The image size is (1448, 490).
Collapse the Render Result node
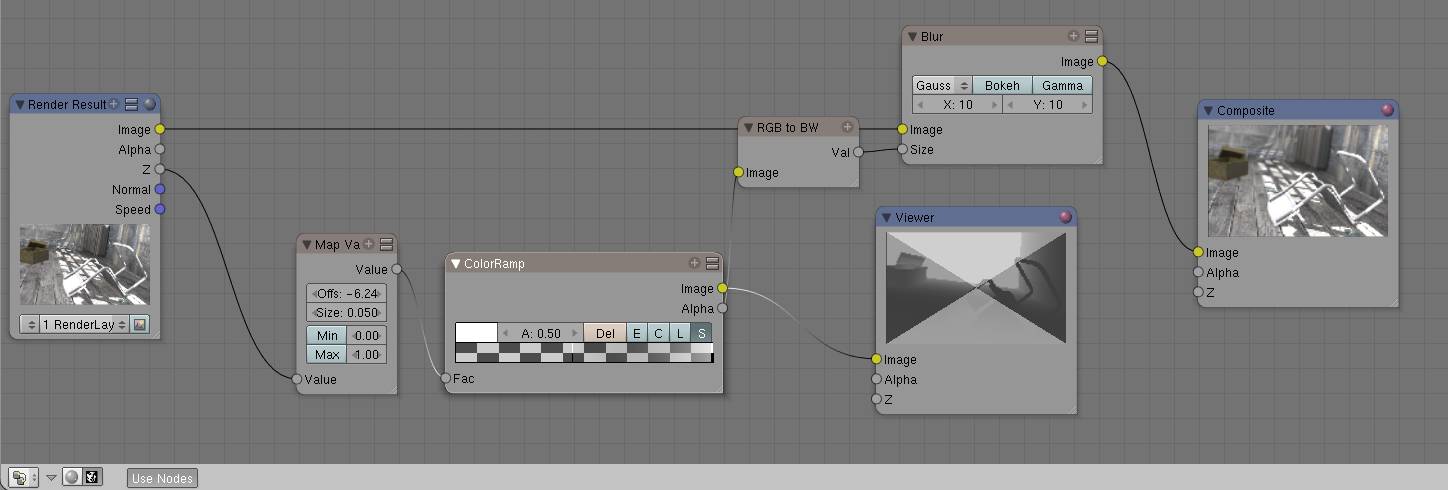(20, 104)
